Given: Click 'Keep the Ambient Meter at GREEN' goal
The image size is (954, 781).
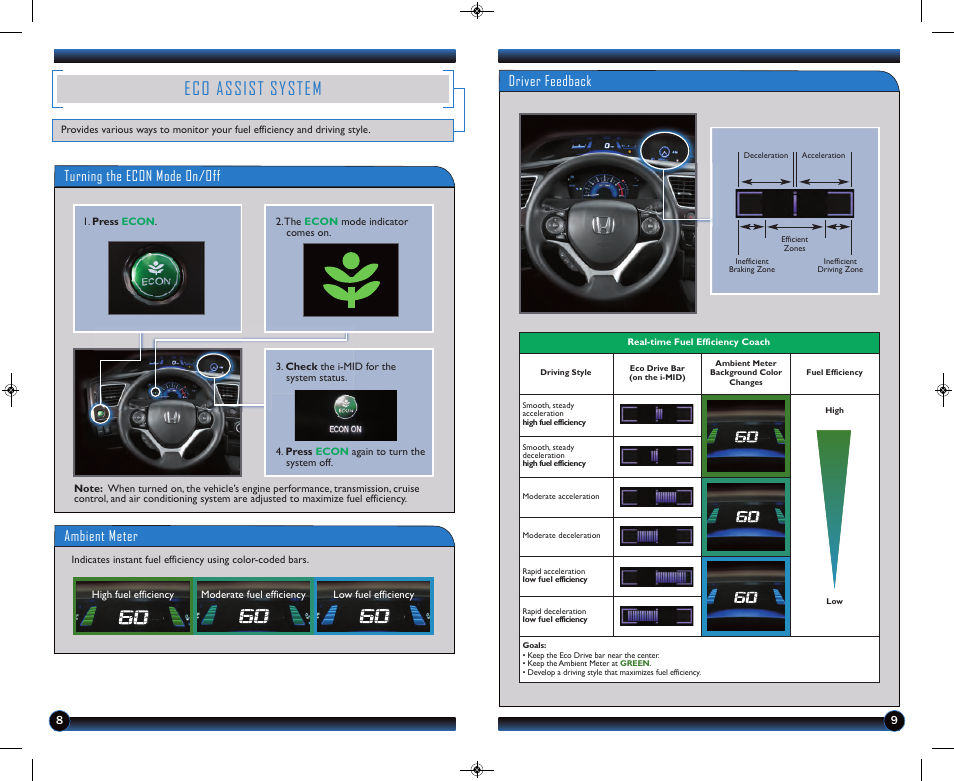Looking at the screenshot, I should (x=587, y=664).
